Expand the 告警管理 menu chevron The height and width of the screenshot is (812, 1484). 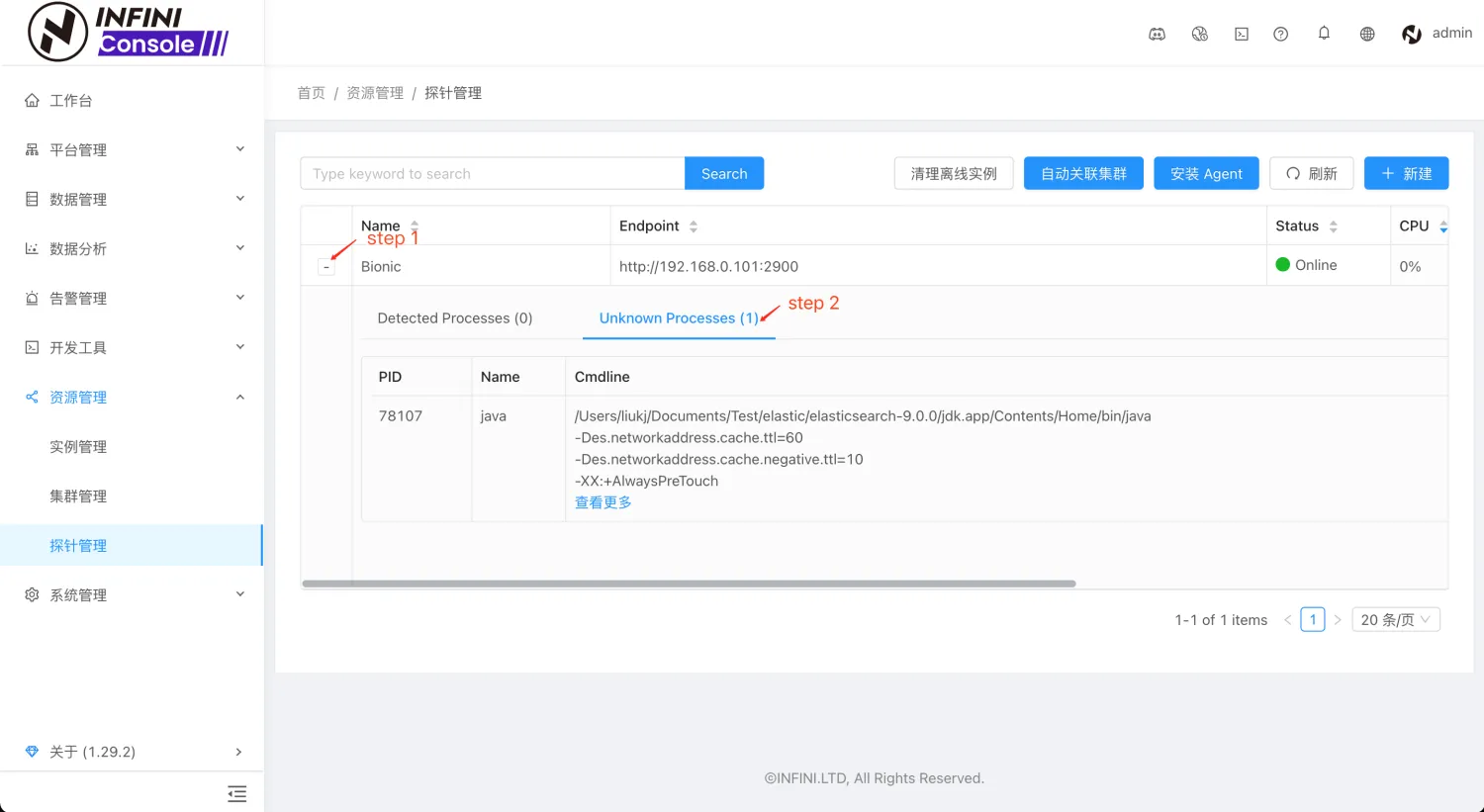240,298
